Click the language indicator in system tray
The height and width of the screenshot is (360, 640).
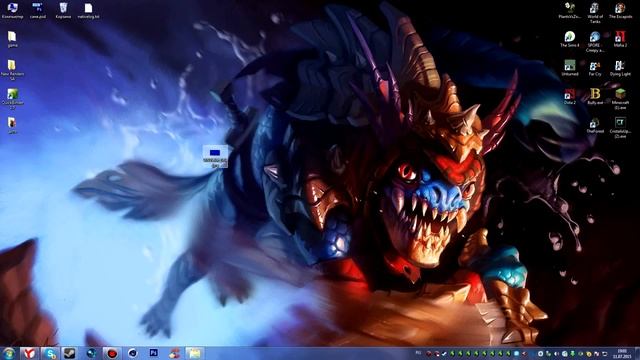tap(418, 353)
